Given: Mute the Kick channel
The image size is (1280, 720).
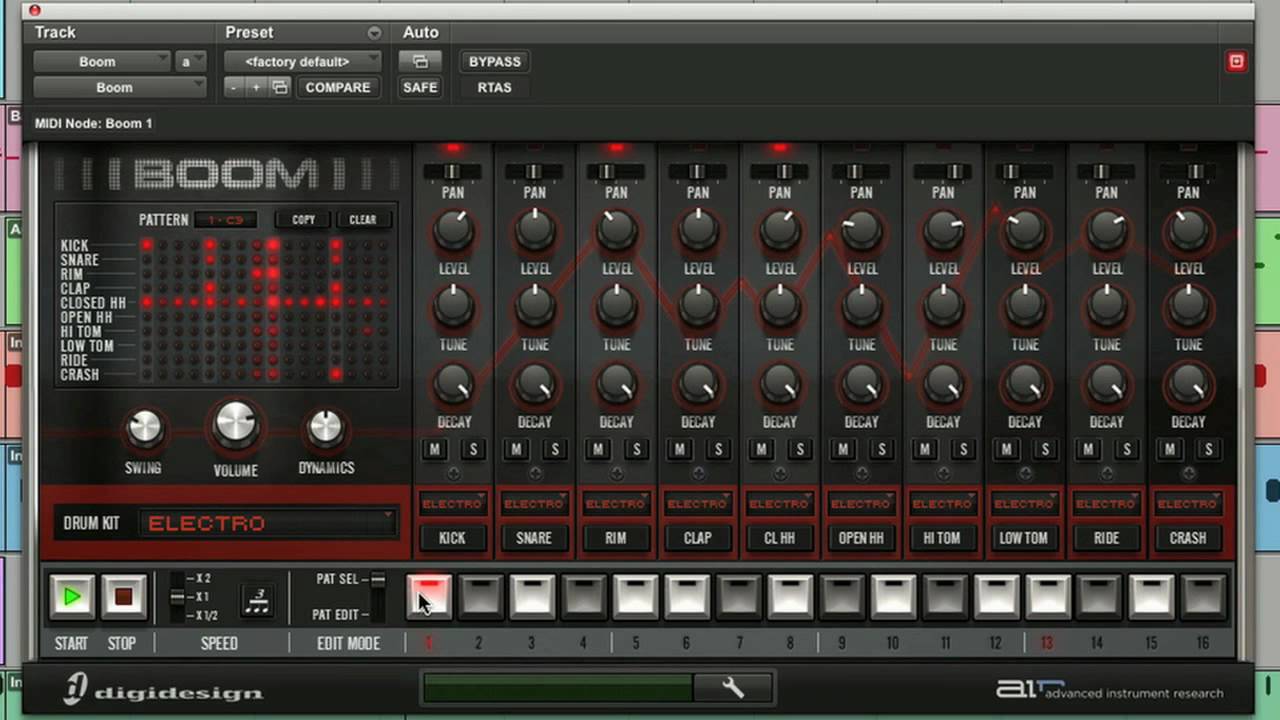Looking at the screenshot, I should [435, 450].
